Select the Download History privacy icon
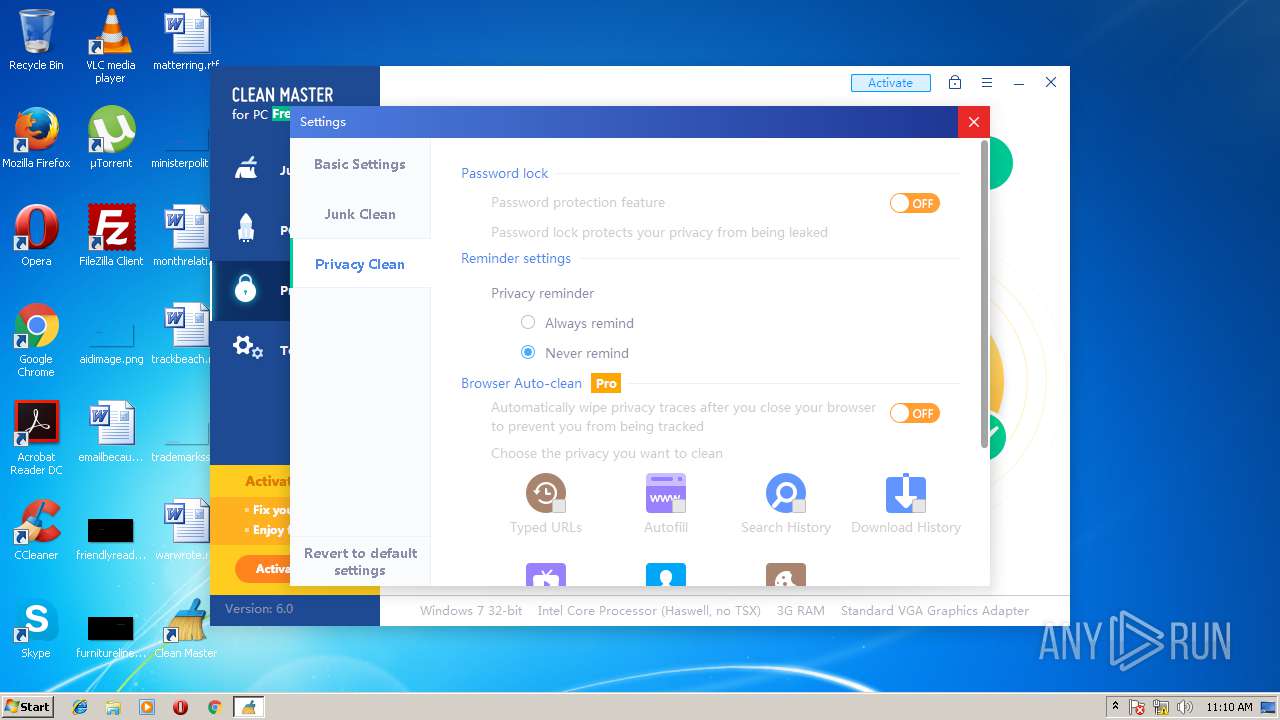Viewport: 1280px width, 720px height. pos(906,493)
